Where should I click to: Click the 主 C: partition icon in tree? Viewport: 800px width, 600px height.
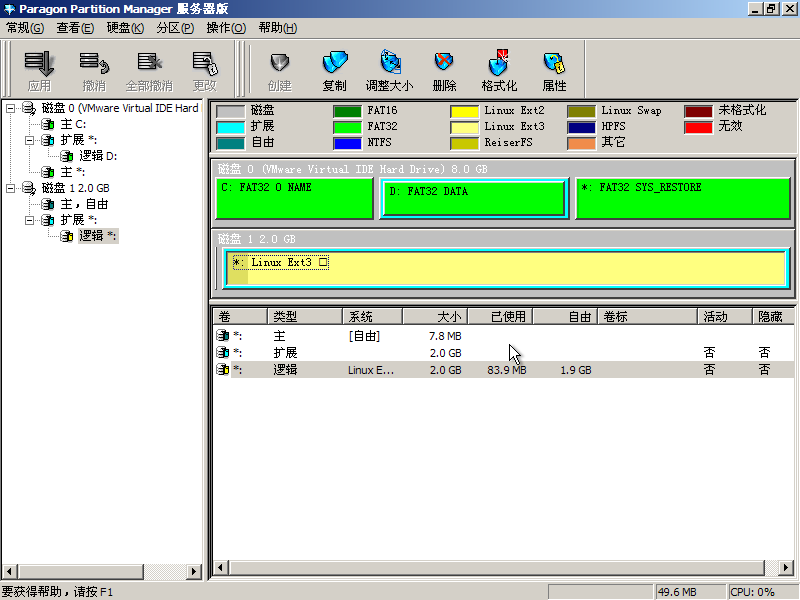pos(48,124)
